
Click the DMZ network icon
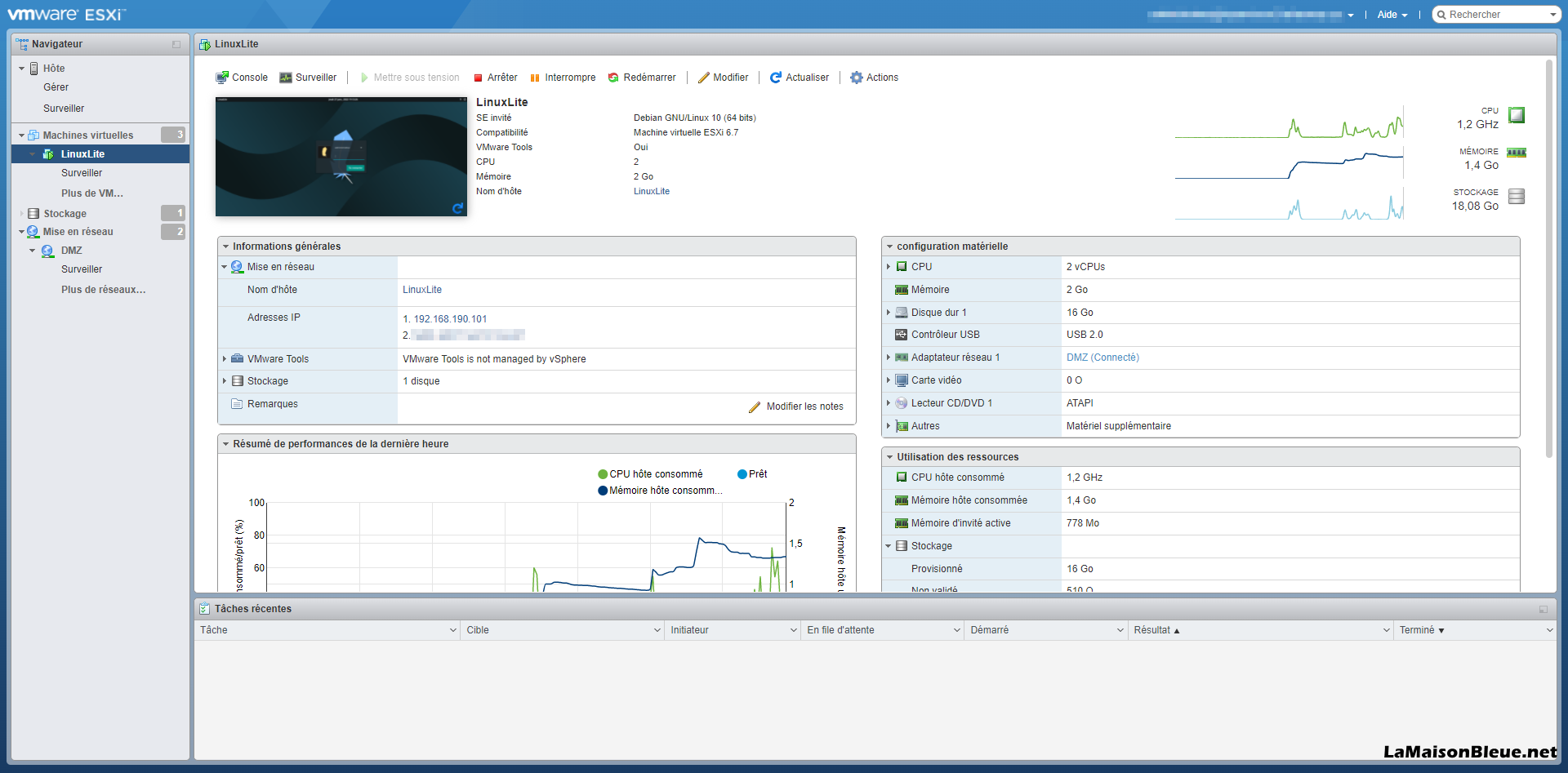pos(48,251)
